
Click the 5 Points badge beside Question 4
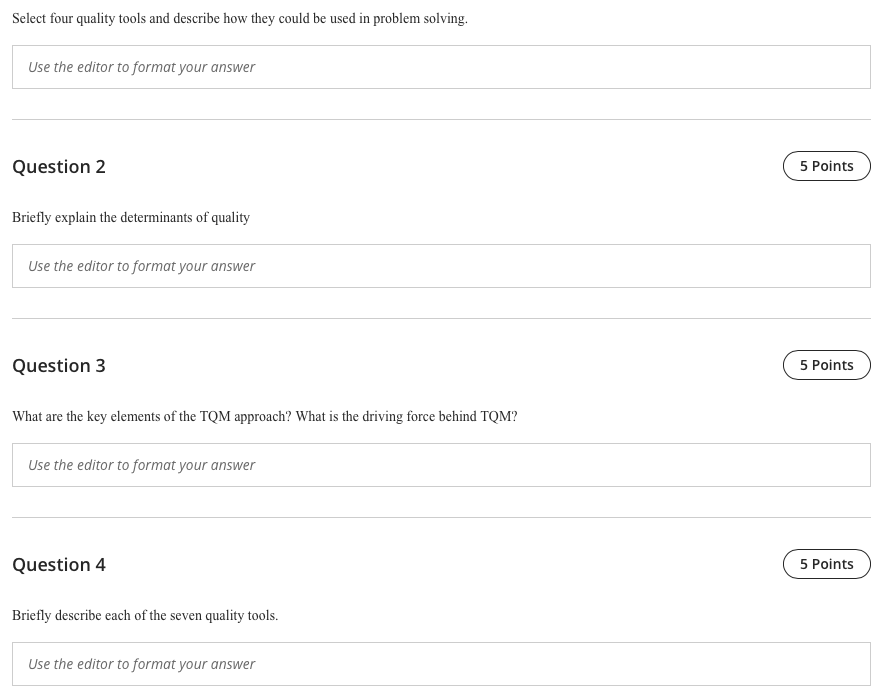pos(827,564)
